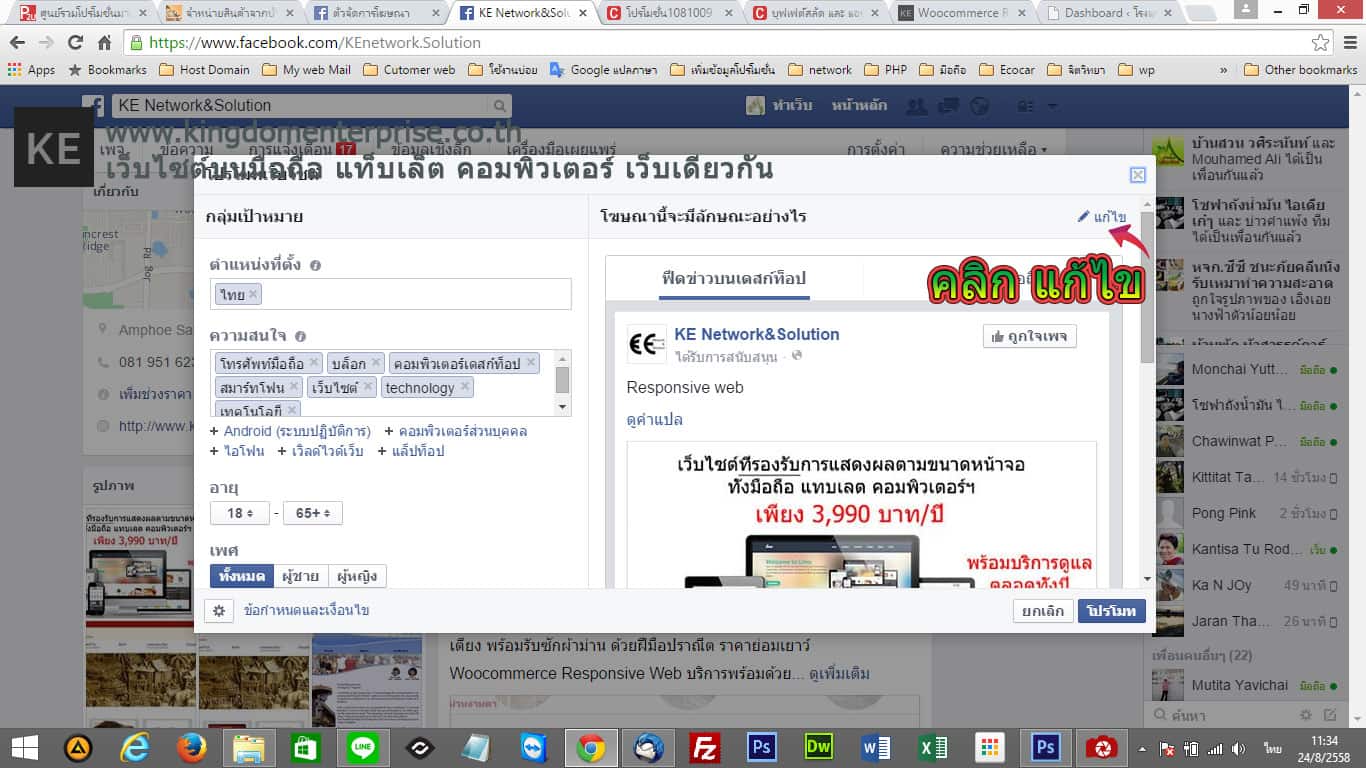
Task: Remove the สมาร์ทโฟน interest tag
Action: coord(294,386)
